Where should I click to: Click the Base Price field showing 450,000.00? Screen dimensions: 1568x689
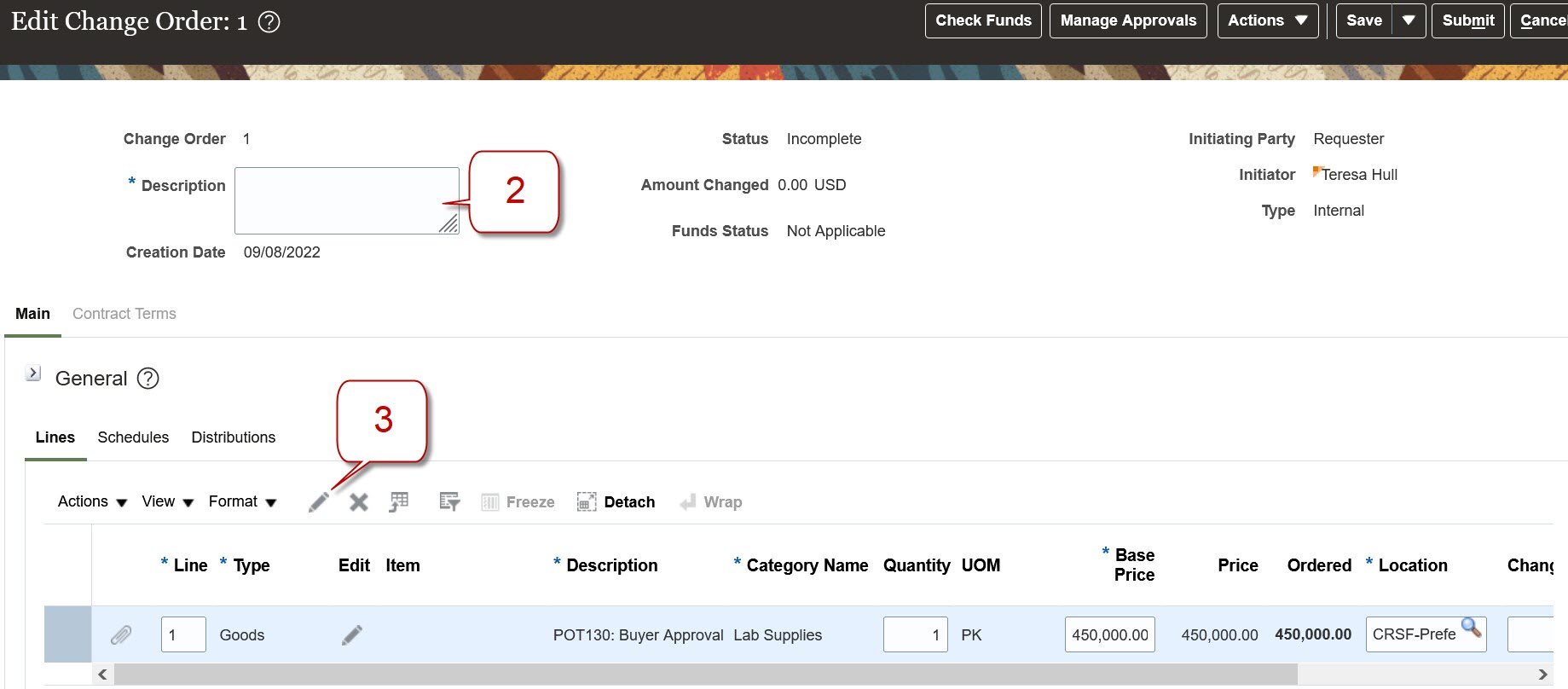pyautogui.click(x=1110, y=634)
